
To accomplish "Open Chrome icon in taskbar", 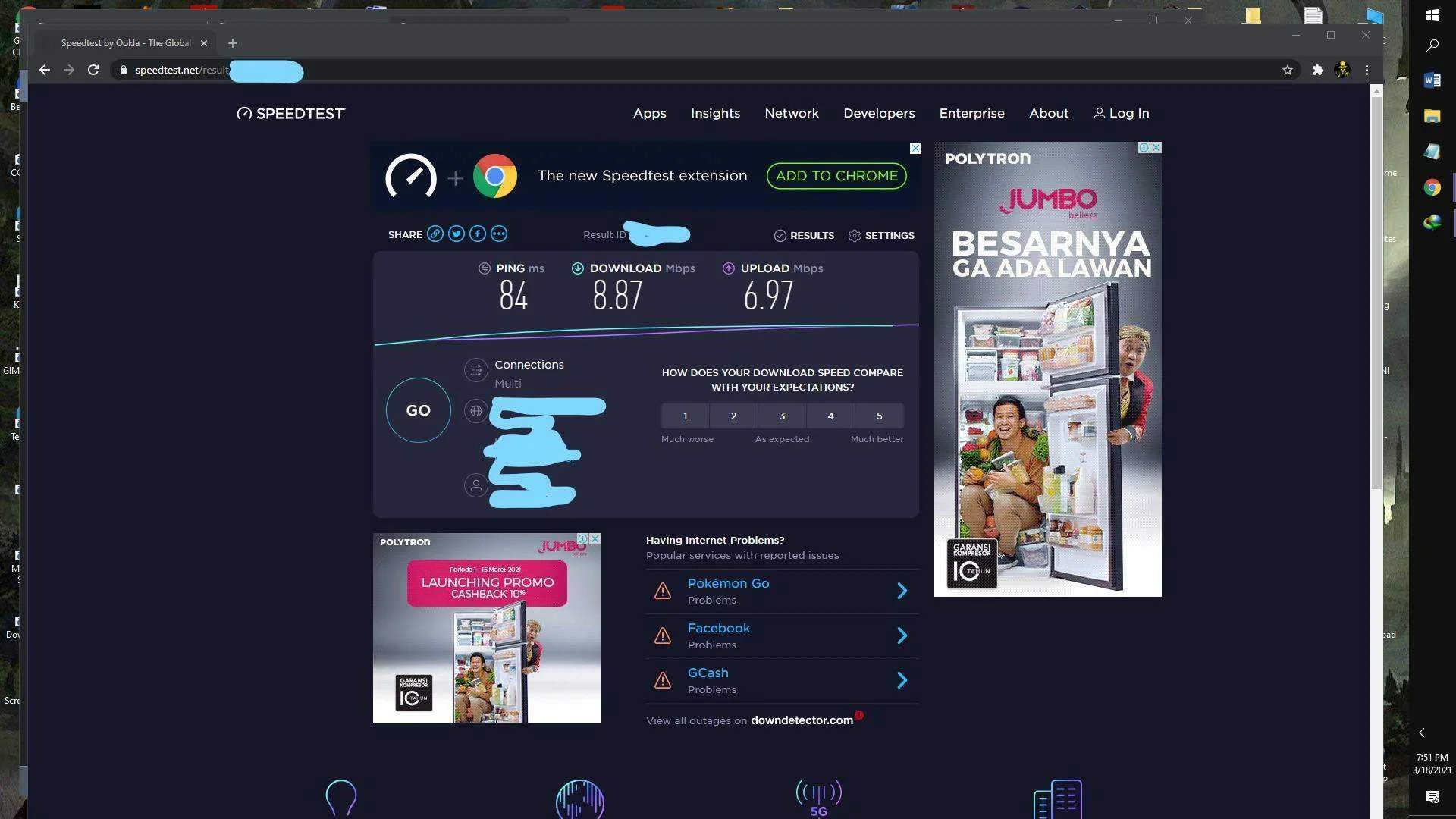I will (x=1432, y=187).
